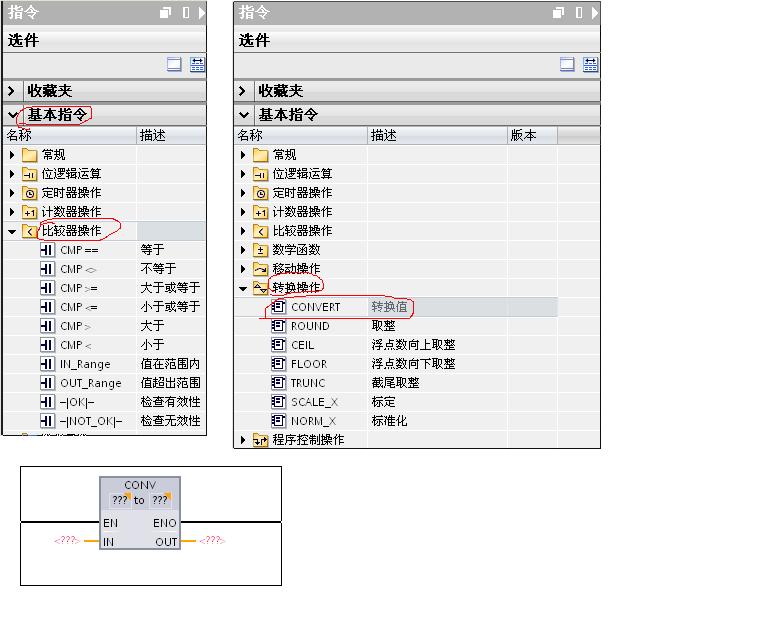
Task: Click the NORM_X instruction icon
Action: click(x=278, y=421)
